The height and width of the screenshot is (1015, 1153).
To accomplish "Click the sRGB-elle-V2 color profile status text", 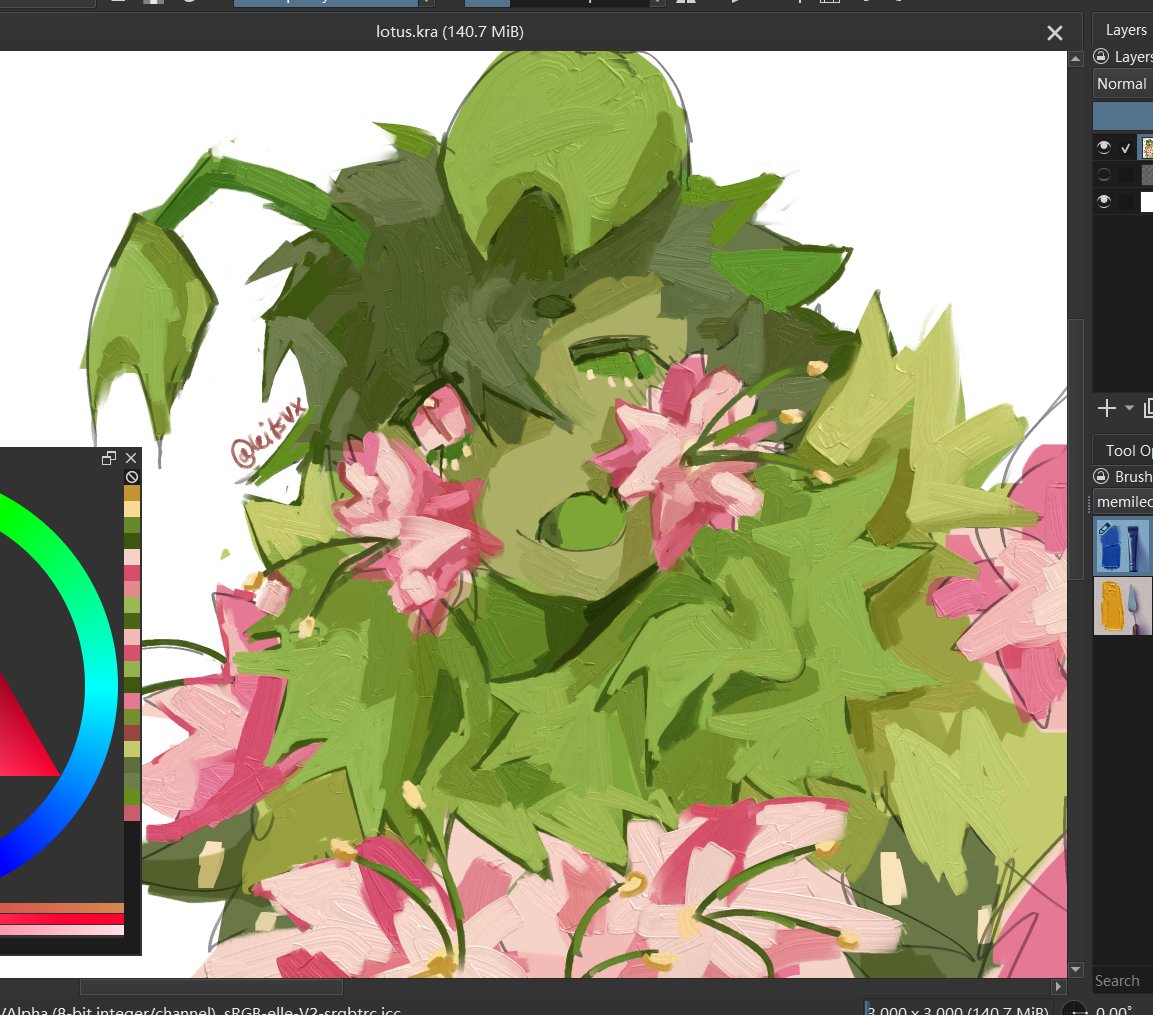I will click(313, 1011).
